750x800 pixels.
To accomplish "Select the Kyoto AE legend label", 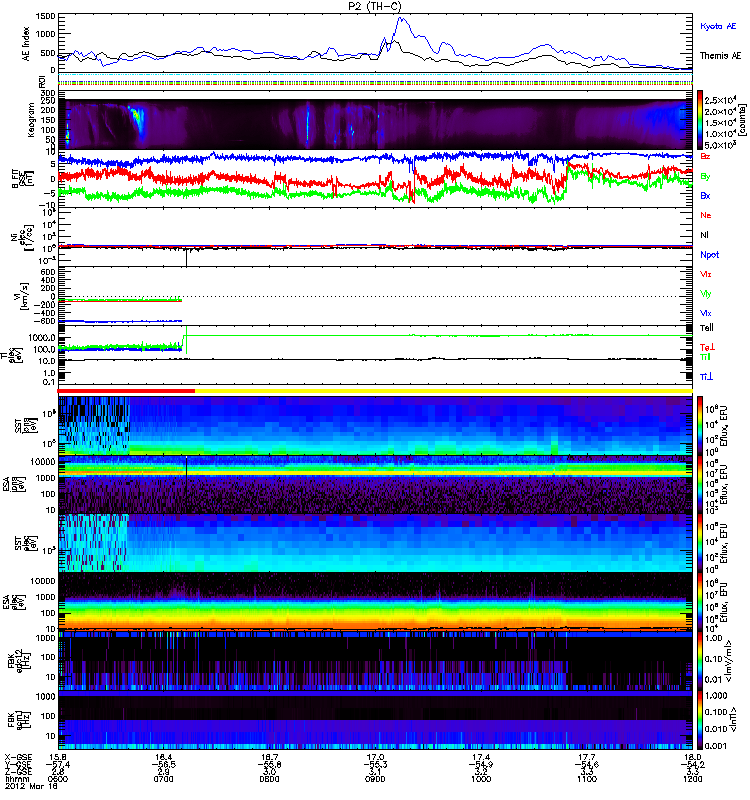I will [718, 26].
